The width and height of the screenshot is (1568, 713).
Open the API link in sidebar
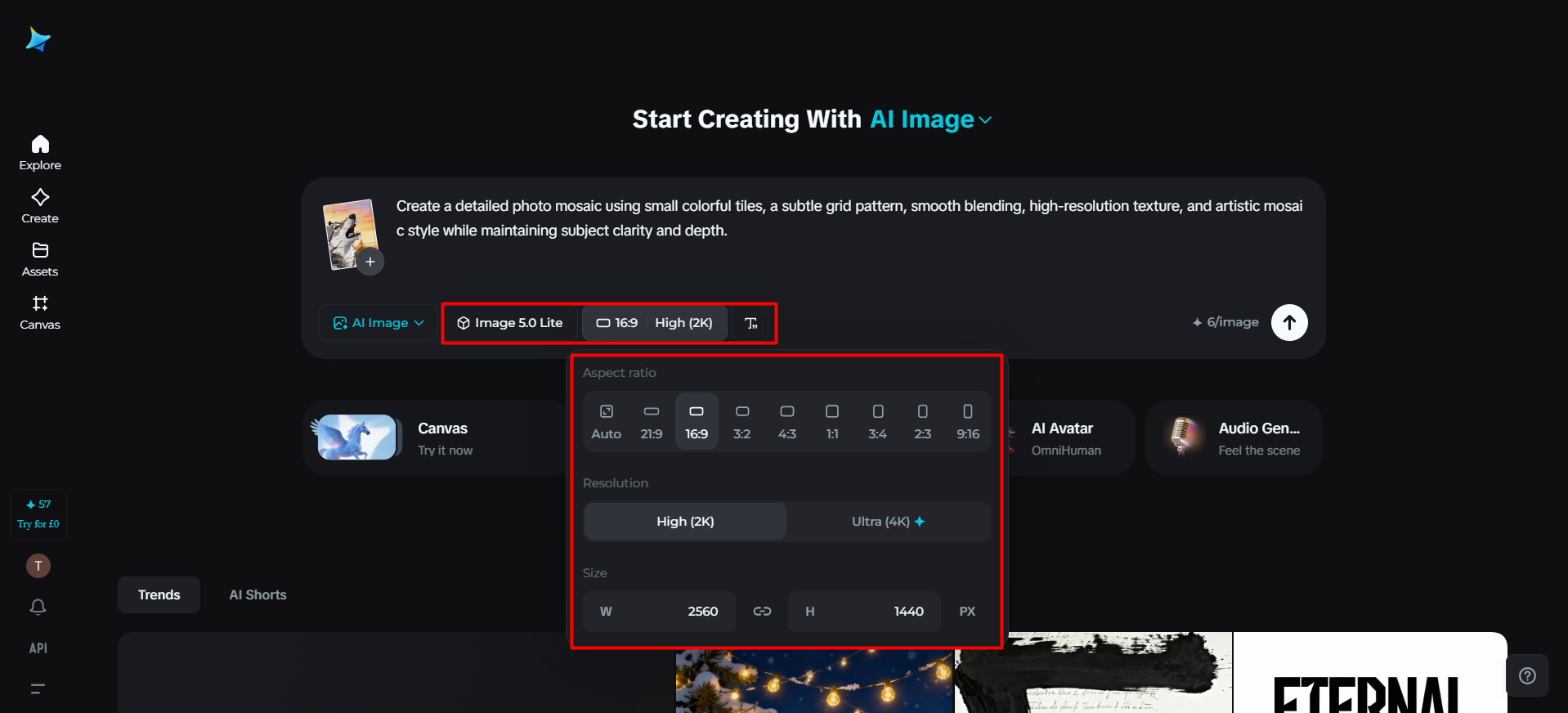(38, 648)
